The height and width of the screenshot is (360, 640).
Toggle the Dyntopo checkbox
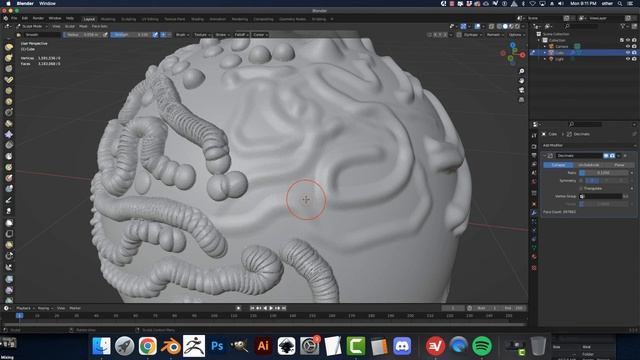[459, 35]
